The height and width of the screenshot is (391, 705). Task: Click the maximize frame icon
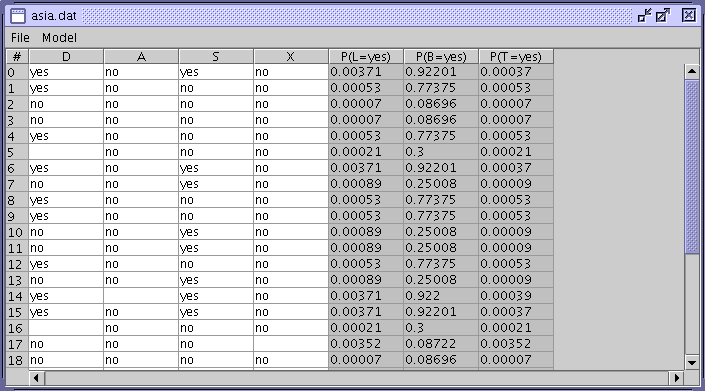pyautogui.click(x=663, y=16)
